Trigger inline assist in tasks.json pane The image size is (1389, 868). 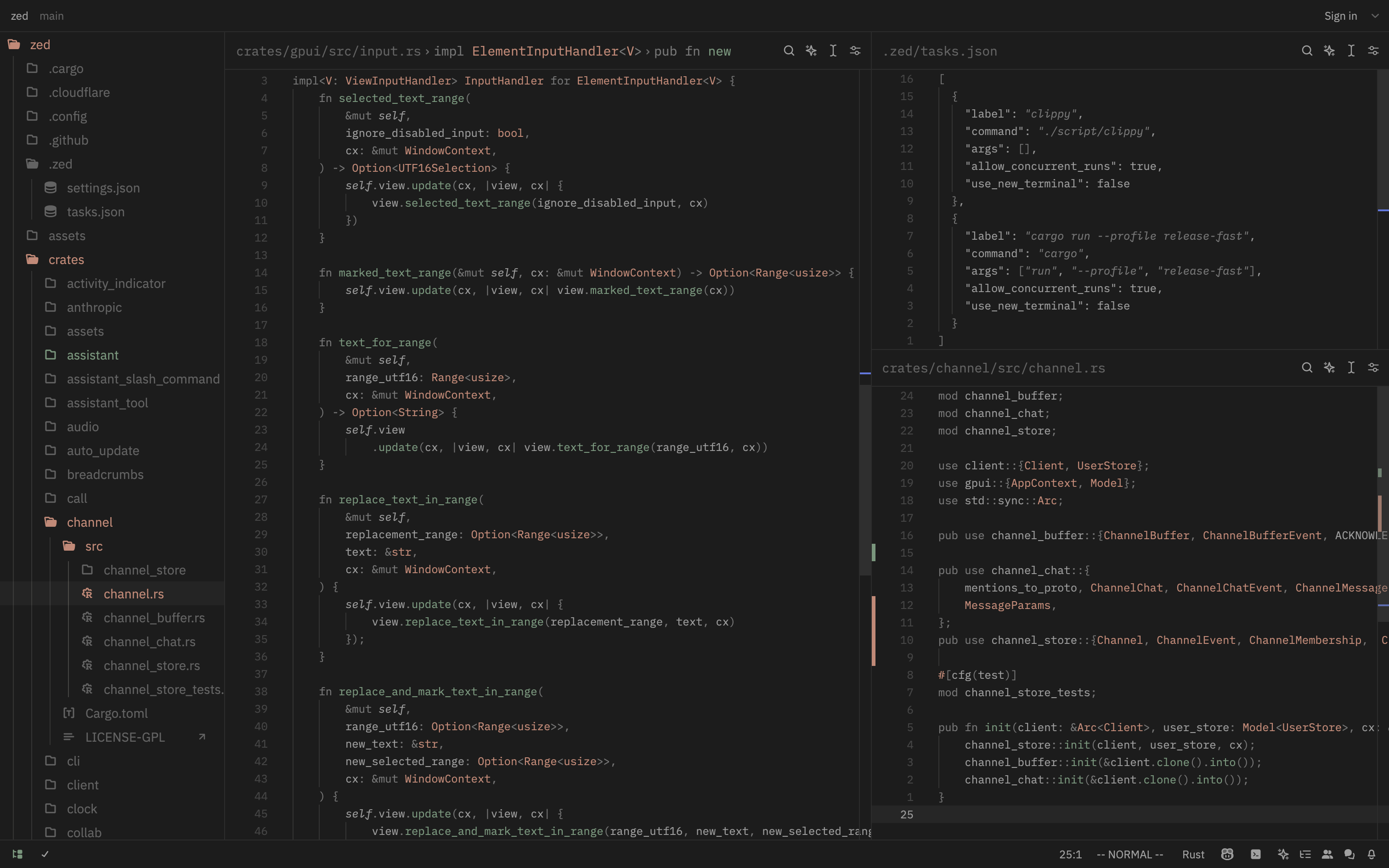point(1329,51)
